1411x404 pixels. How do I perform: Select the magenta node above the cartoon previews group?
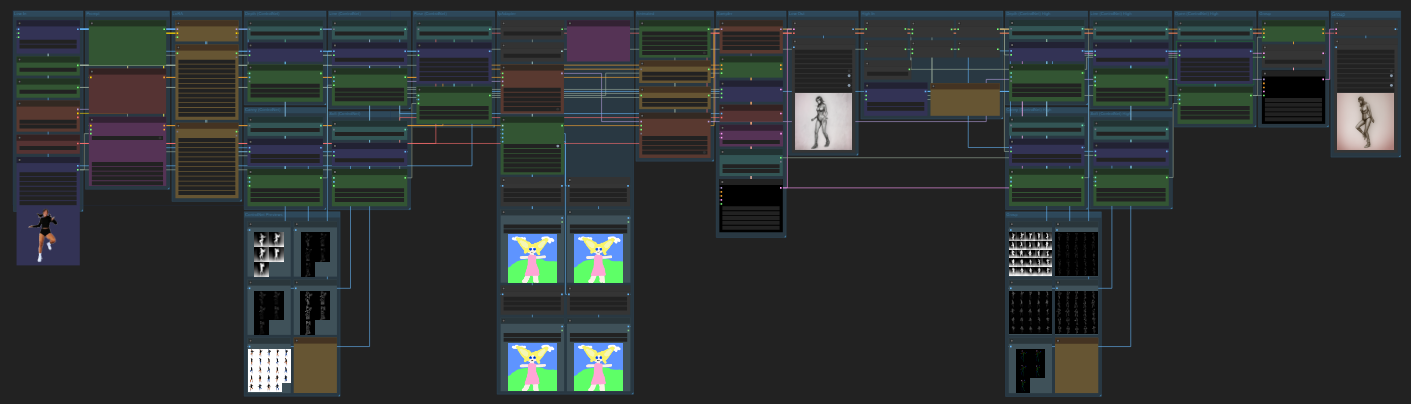(598, 43)
